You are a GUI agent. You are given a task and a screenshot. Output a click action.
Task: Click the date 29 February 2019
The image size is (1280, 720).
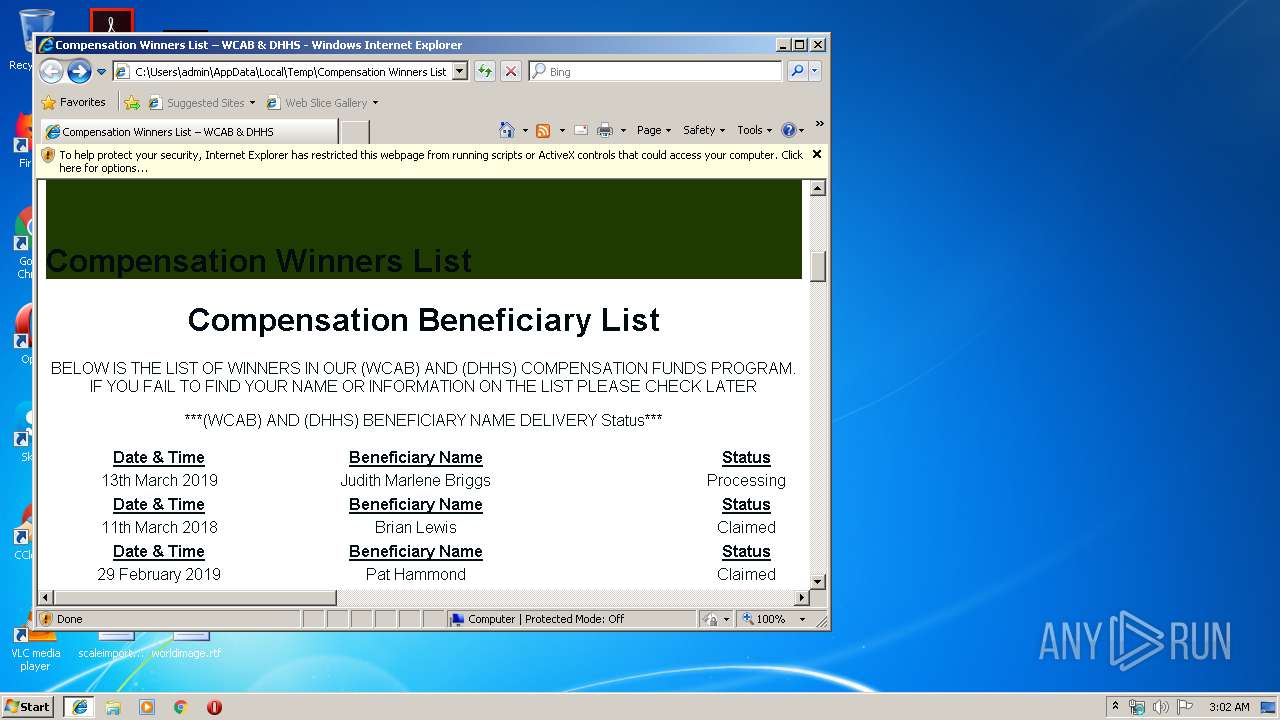click(159, 574)
